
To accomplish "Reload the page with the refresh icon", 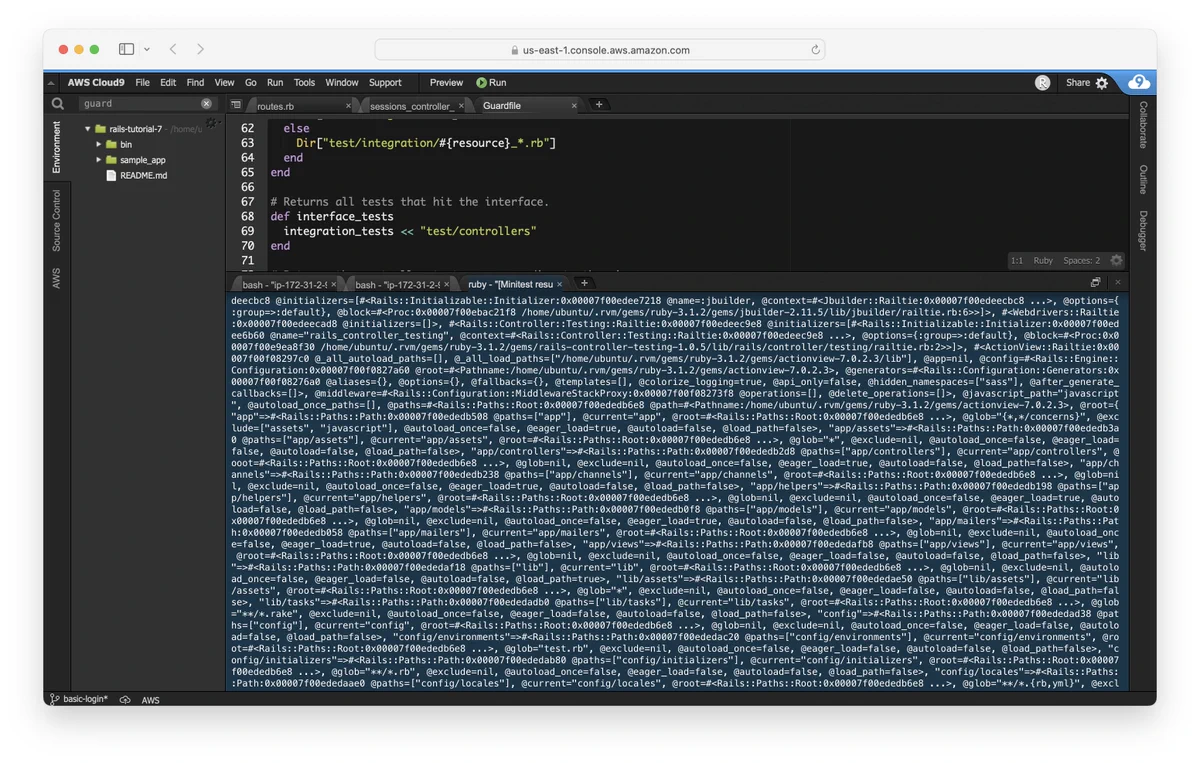I will [815, 49].
